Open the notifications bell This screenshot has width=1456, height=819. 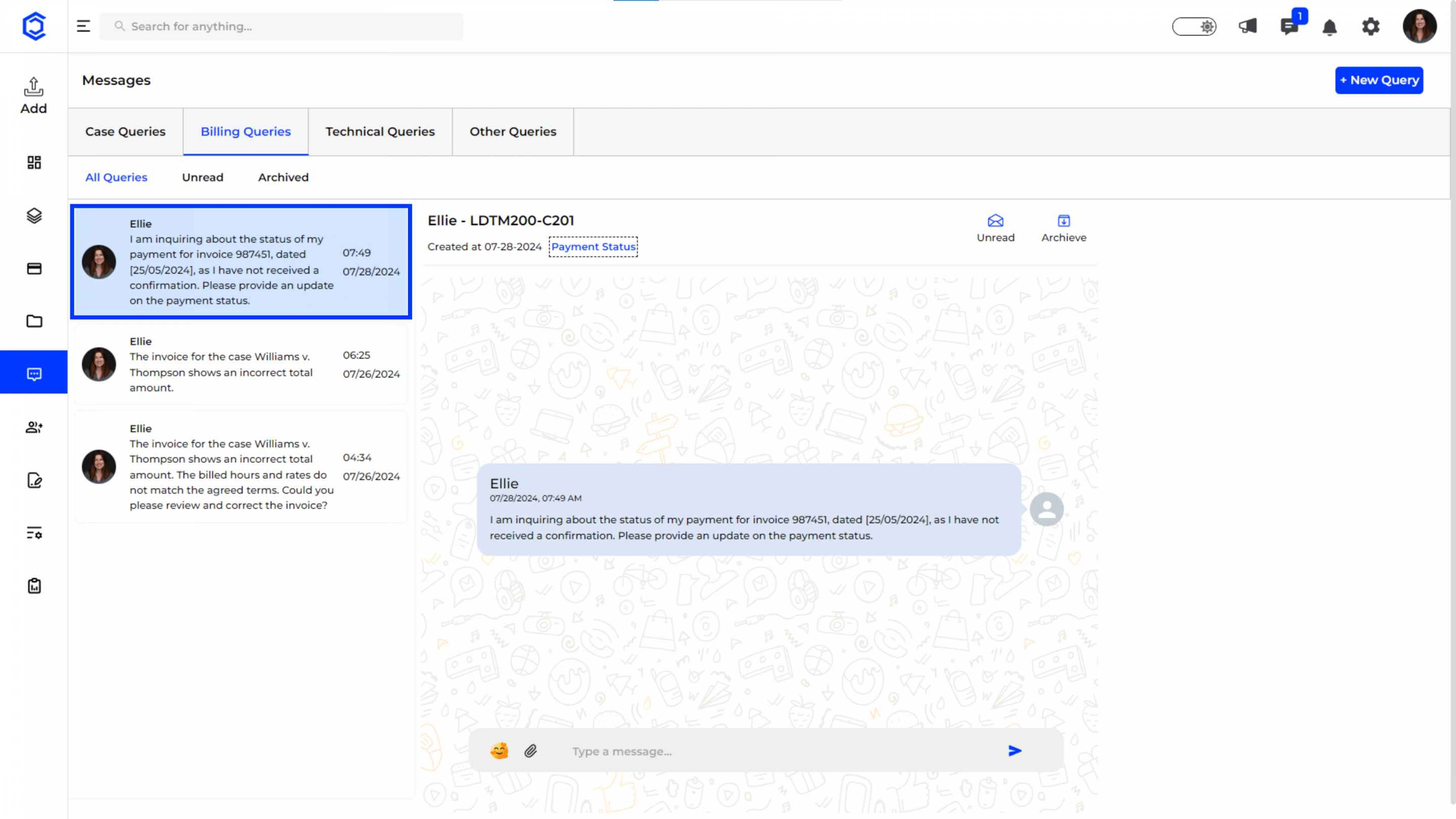pyautogui.click(x=1330, y=27)
